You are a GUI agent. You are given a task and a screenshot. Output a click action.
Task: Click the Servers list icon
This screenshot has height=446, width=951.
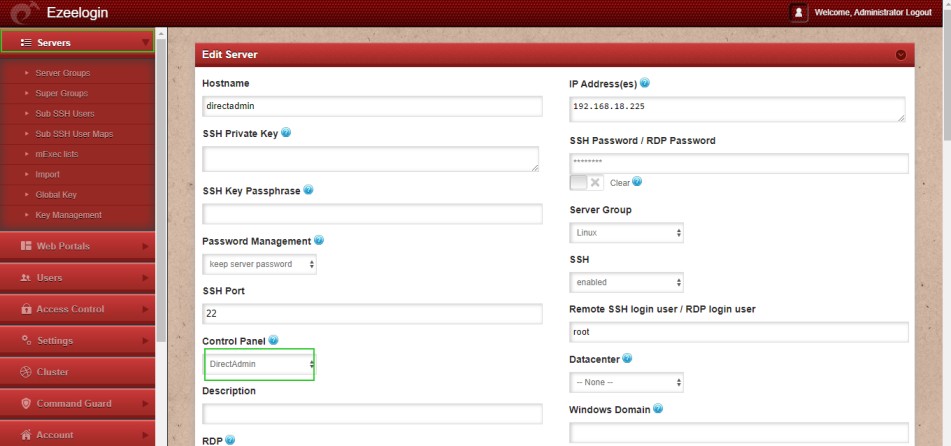(x=26, y=42)
